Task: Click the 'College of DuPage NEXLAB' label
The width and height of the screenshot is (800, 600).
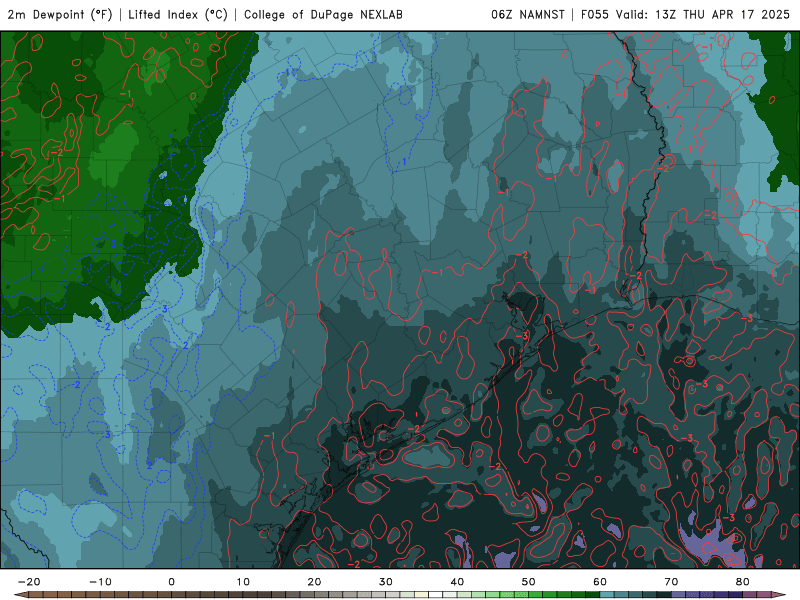Action: (x=323, y=15)
